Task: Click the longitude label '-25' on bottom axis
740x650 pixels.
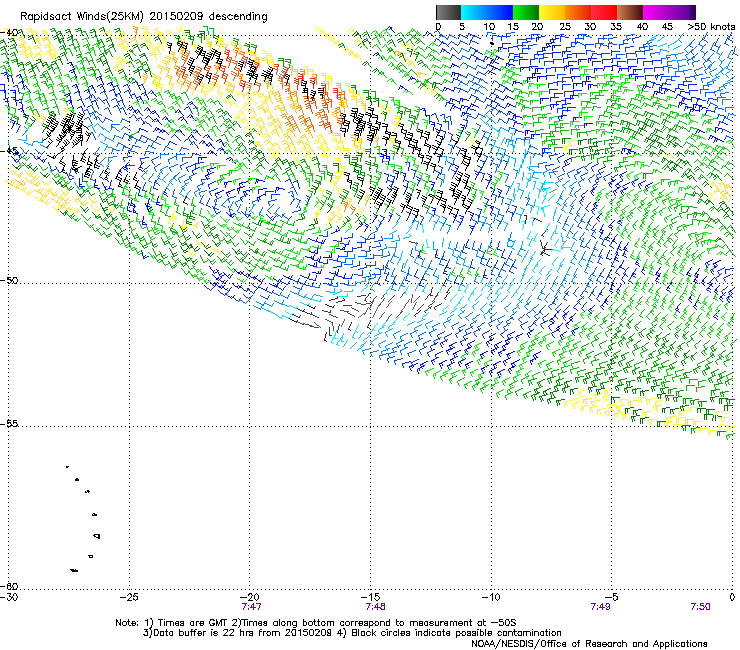Action: tap(129, 597)
